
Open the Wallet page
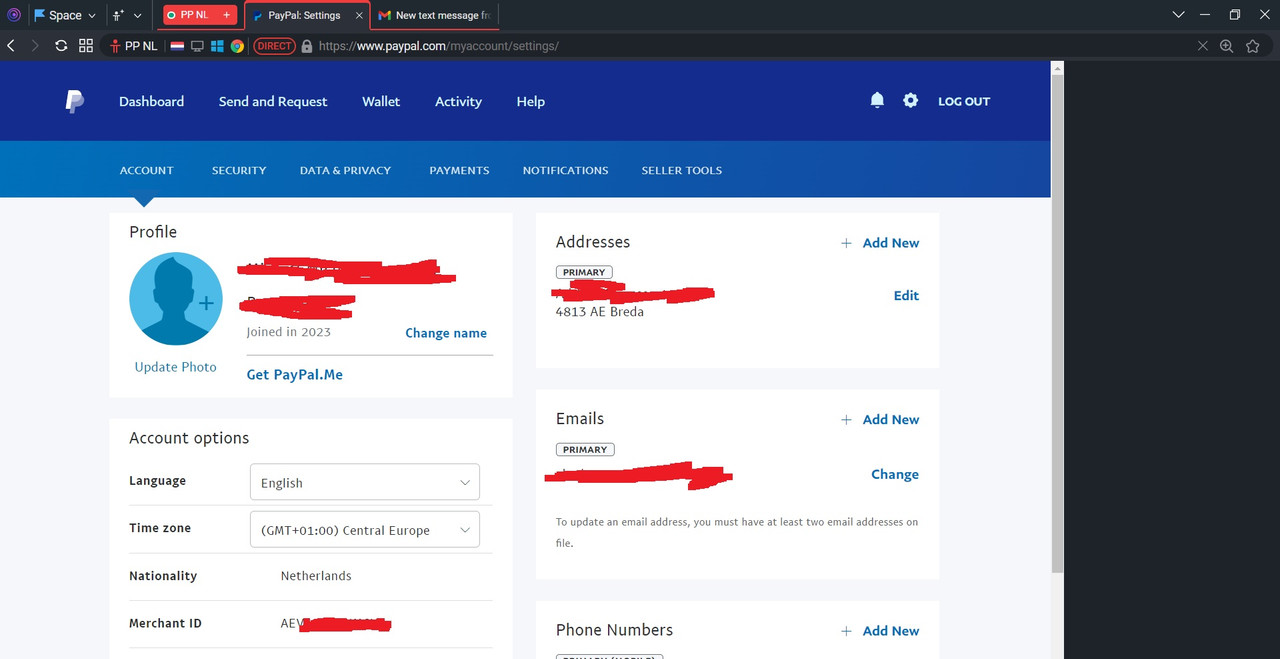click(x=381, y=101)
